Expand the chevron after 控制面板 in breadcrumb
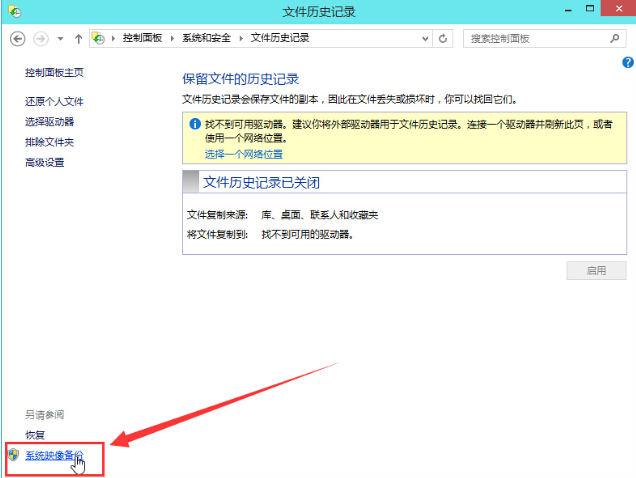The width and height of the screenshot is (636, 478). 174,38
